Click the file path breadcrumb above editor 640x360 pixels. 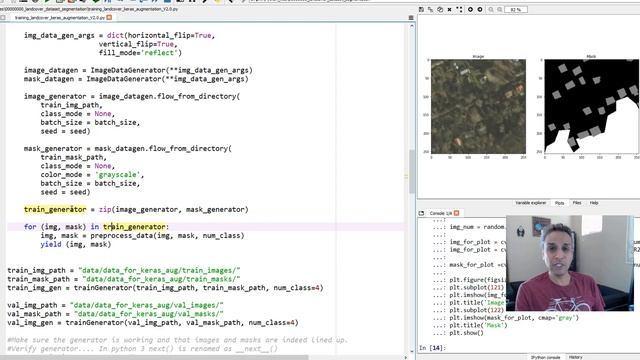pos(89,9)
